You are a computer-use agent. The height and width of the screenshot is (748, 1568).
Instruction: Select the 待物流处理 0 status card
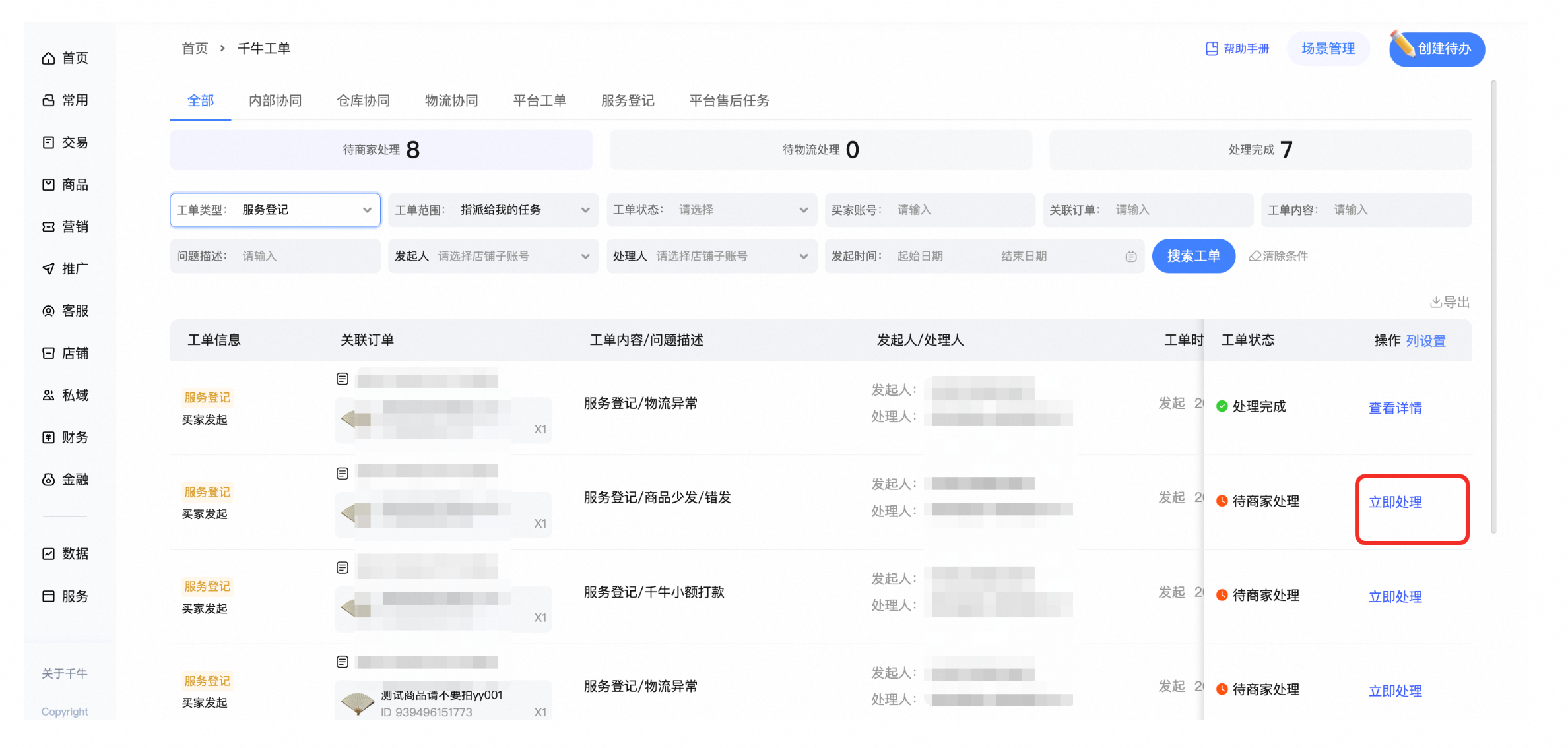pos(820,150)
